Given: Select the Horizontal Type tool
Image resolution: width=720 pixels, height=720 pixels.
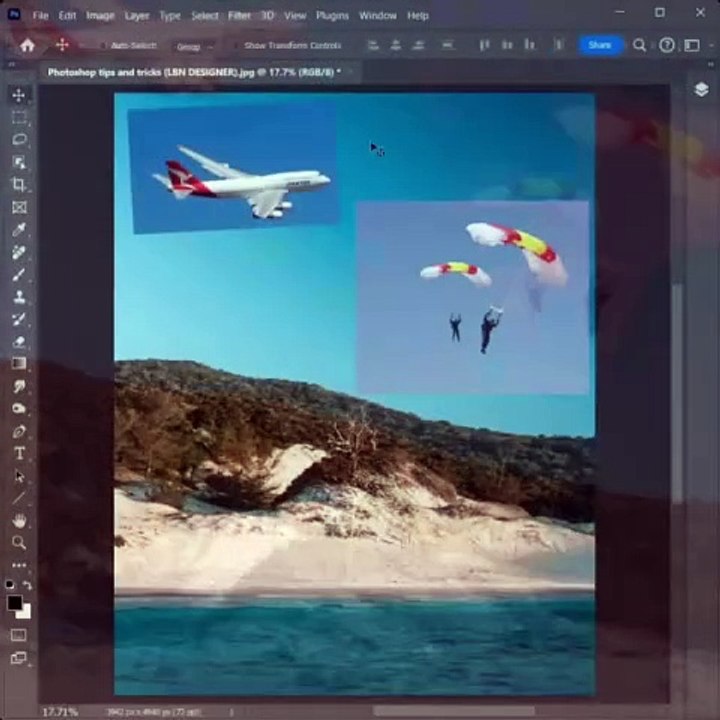Looking at the screenshot, I should click(19, 454).
